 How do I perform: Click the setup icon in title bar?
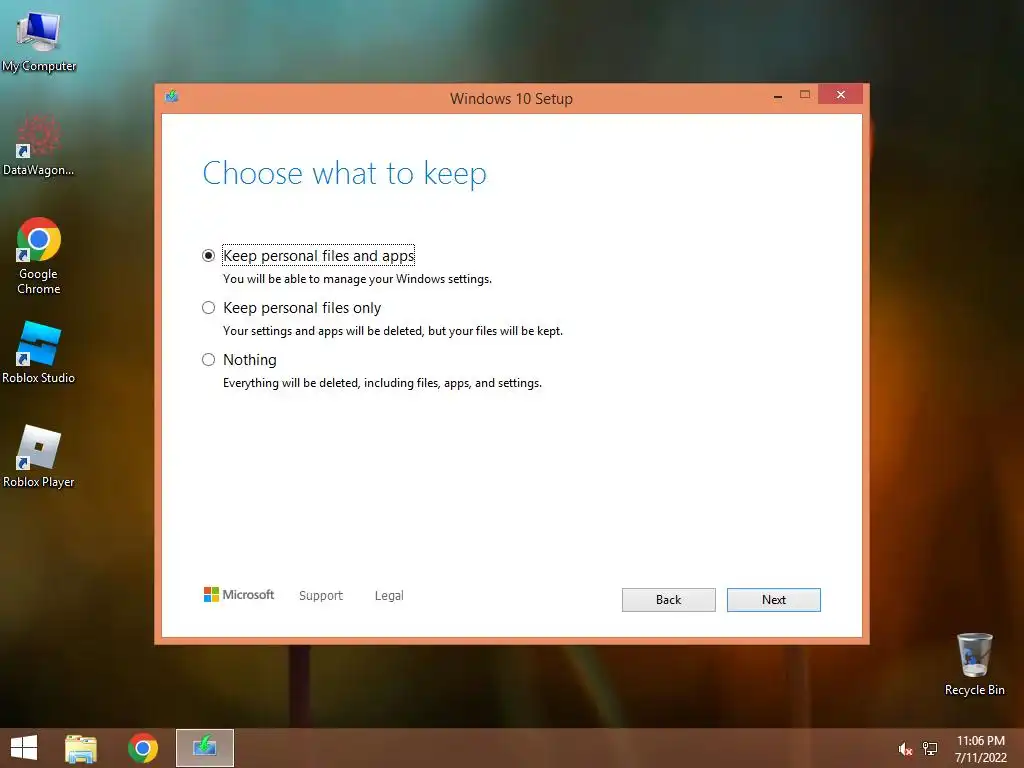(172, 97)
